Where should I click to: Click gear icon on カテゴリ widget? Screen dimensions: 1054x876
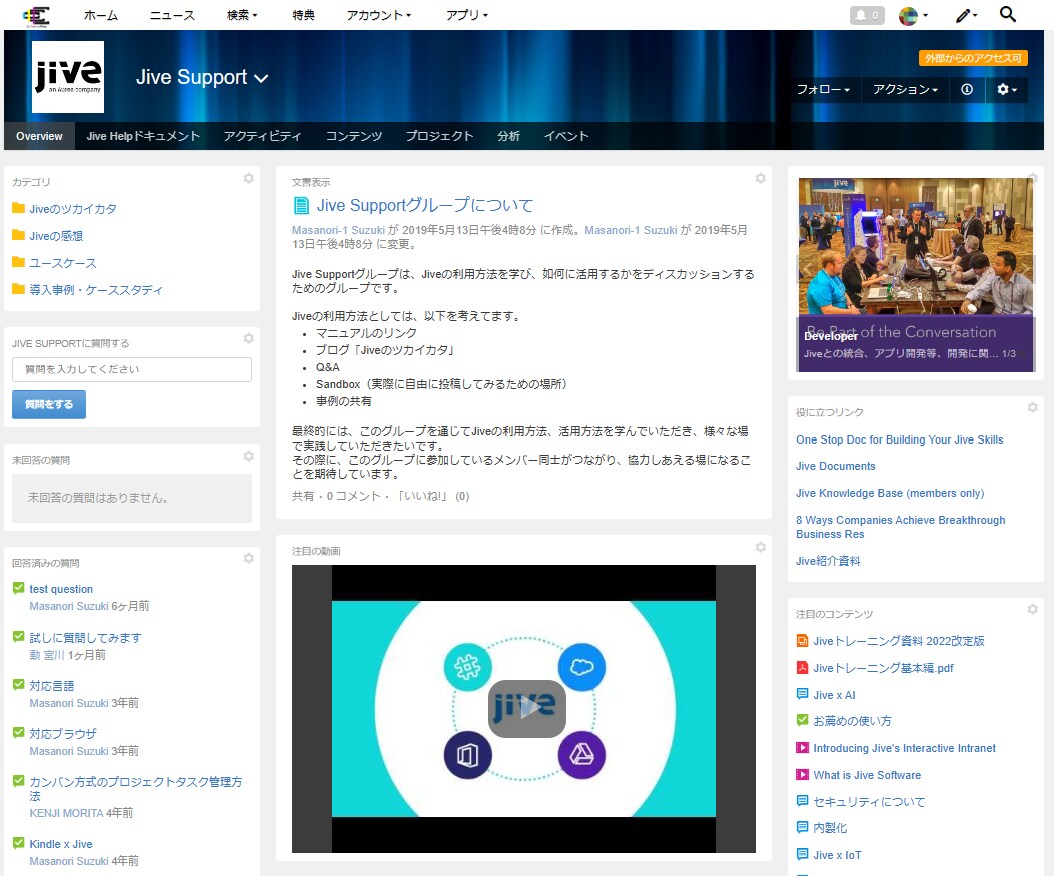[249, 178]
